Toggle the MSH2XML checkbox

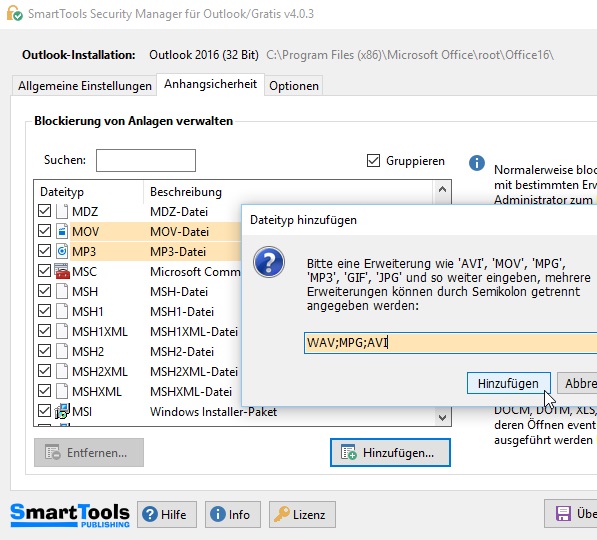[45, 371]
